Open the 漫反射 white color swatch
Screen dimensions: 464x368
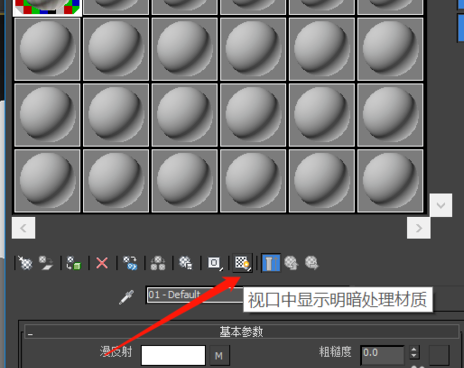[x=173, y=355]
